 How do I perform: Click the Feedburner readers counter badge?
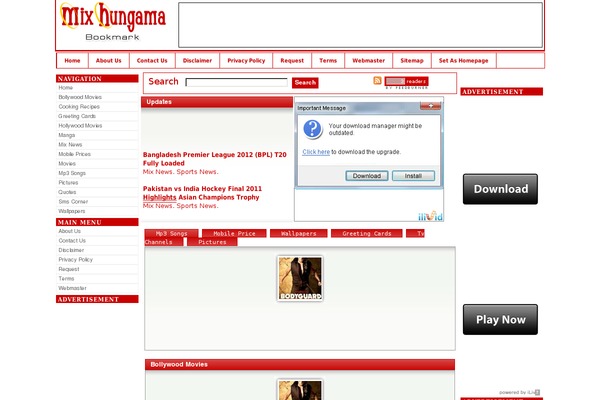[406, 81]
